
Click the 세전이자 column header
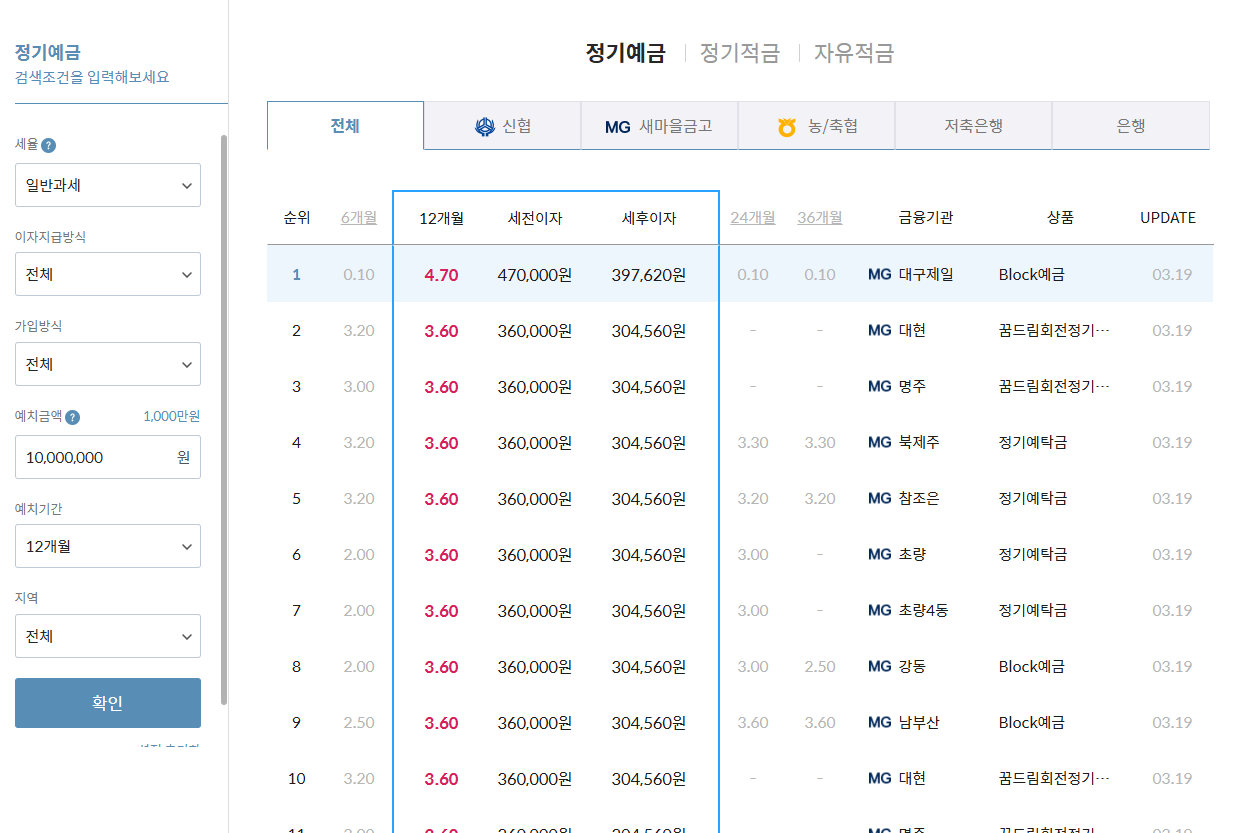coord(535,218)
